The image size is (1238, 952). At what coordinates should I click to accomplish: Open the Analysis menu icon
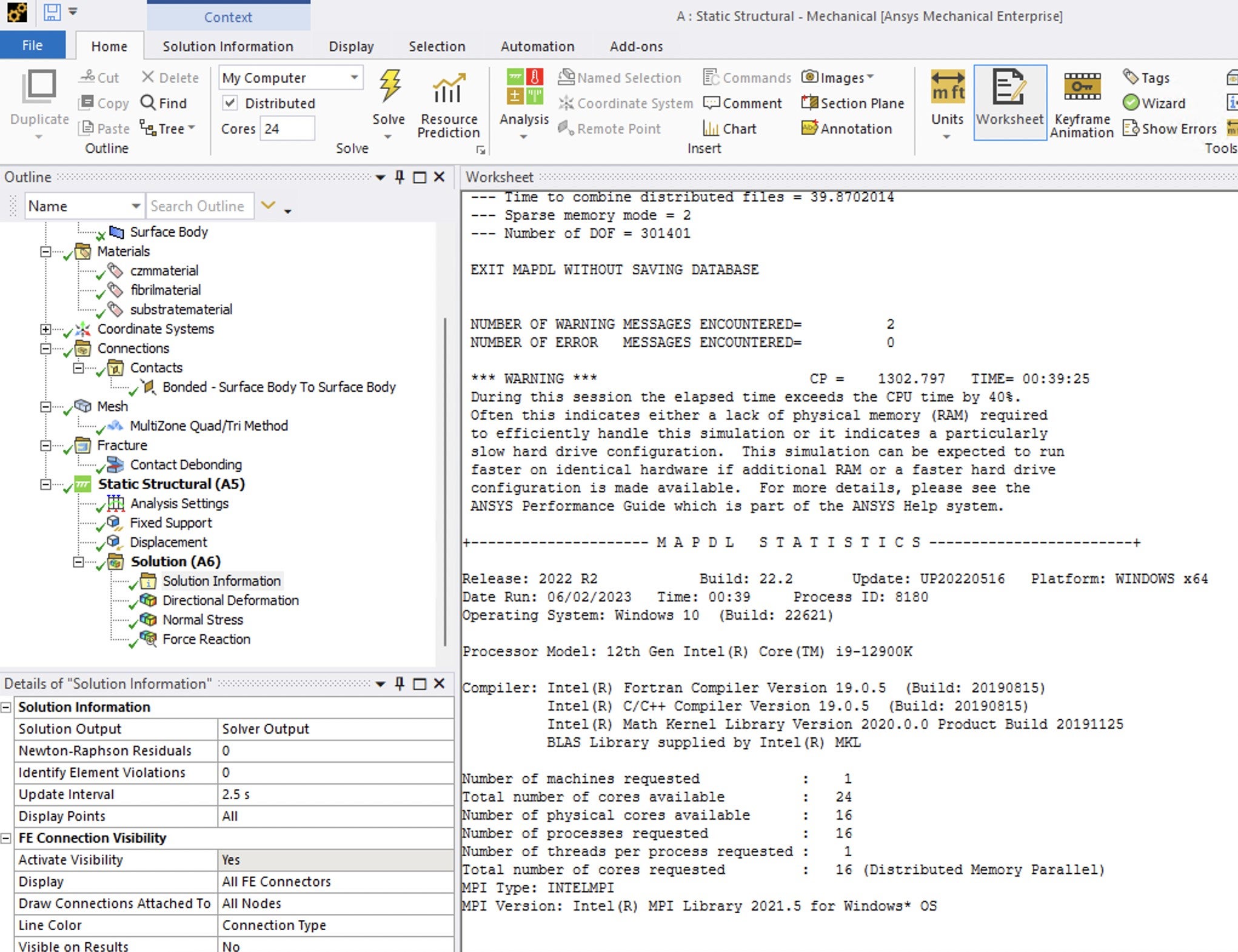(x=524, y=87)
